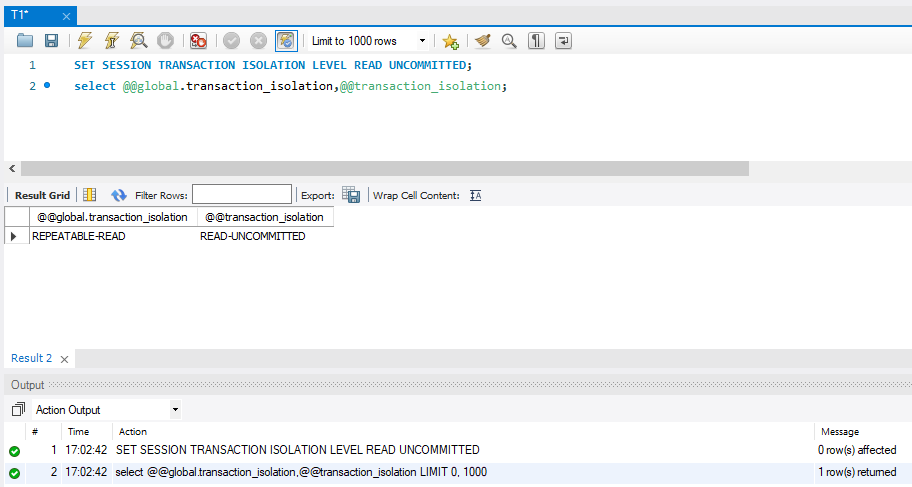
Task: Run EXPLAIN with magnifier lightning icon
Action: click(138, 41)
